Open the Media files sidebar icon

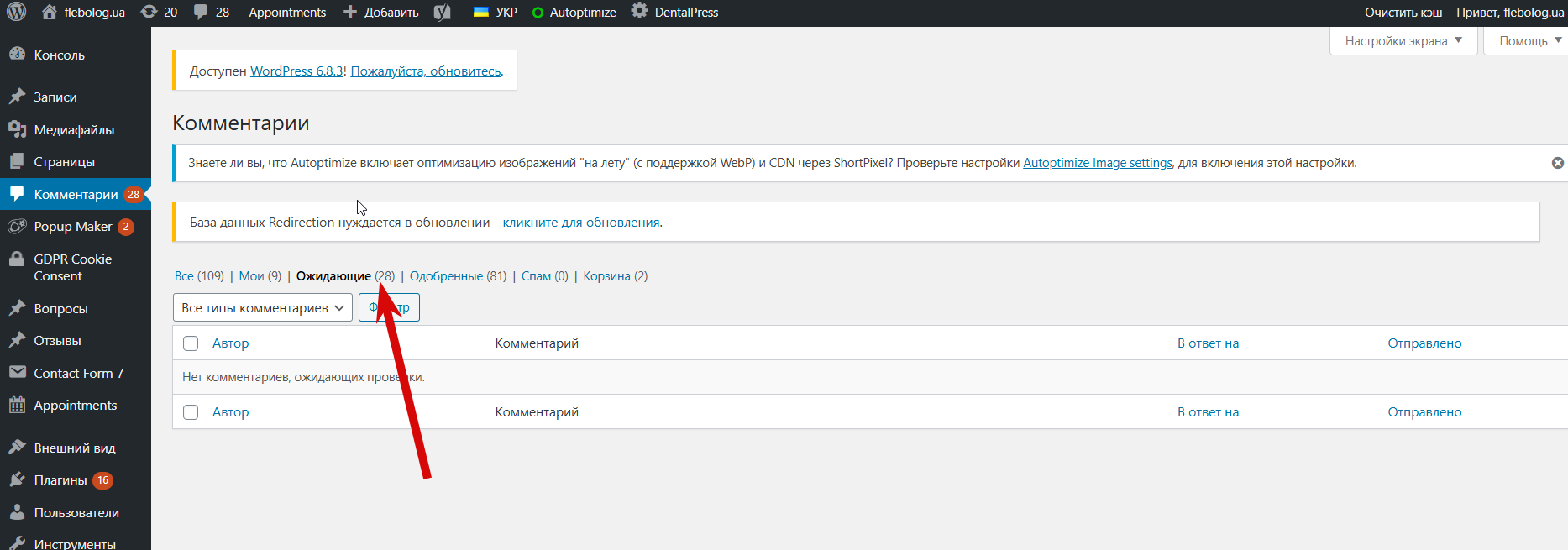tap(17, 129)
